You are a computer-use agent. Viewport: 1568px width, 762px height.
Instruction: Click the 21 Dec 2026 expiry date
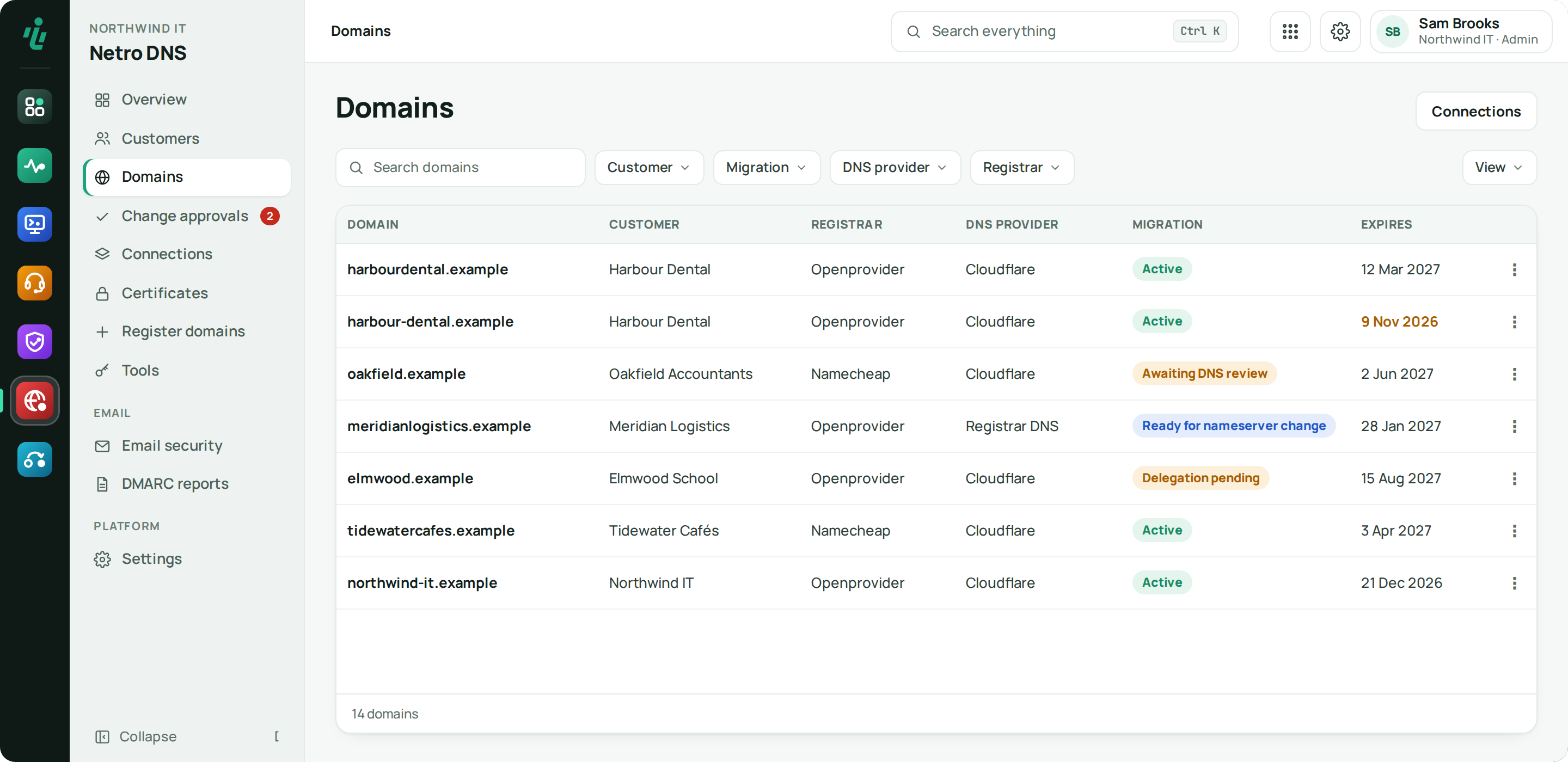(1401, 583)
